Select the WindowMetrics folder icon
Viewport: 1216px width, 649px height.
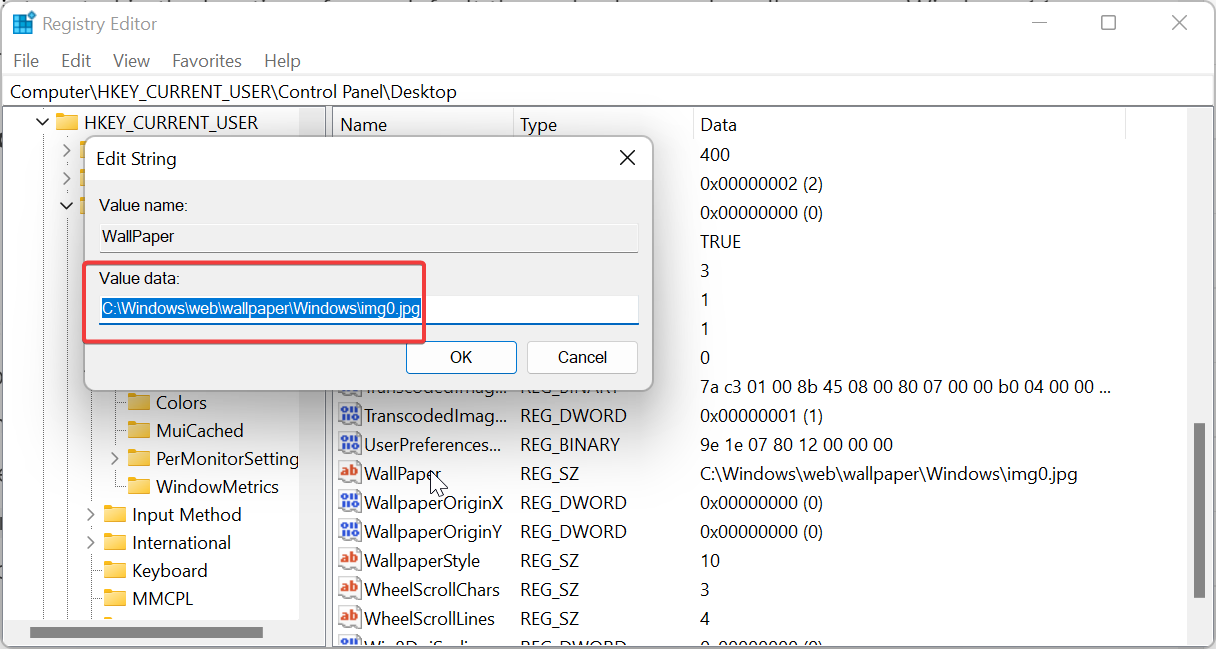(139, 486)
